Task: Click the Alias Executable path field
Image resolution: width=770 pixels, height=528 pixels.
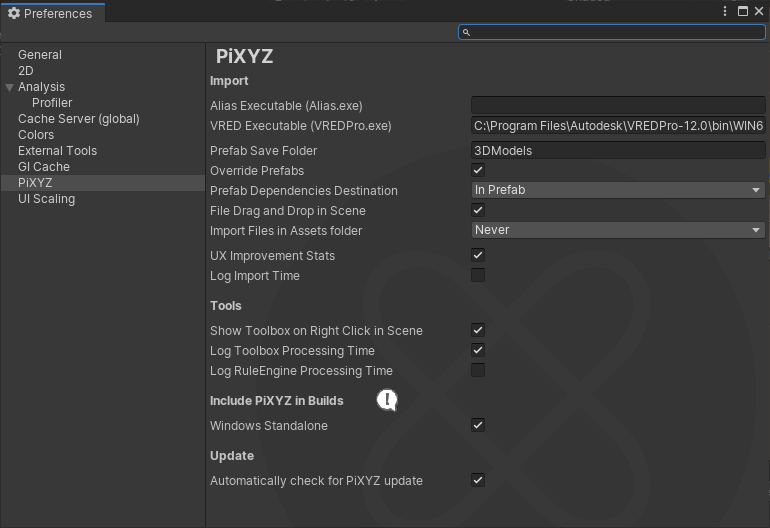Action: coord(618,105)
